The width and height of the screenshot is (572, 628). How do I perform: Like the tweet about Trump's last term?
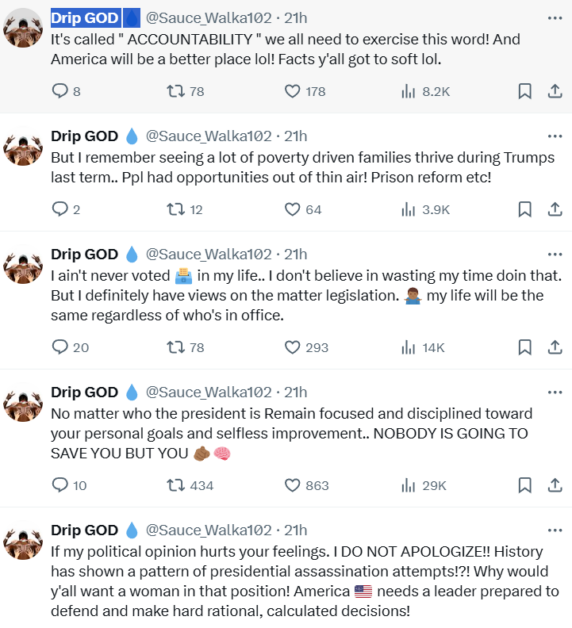point(303,209)
